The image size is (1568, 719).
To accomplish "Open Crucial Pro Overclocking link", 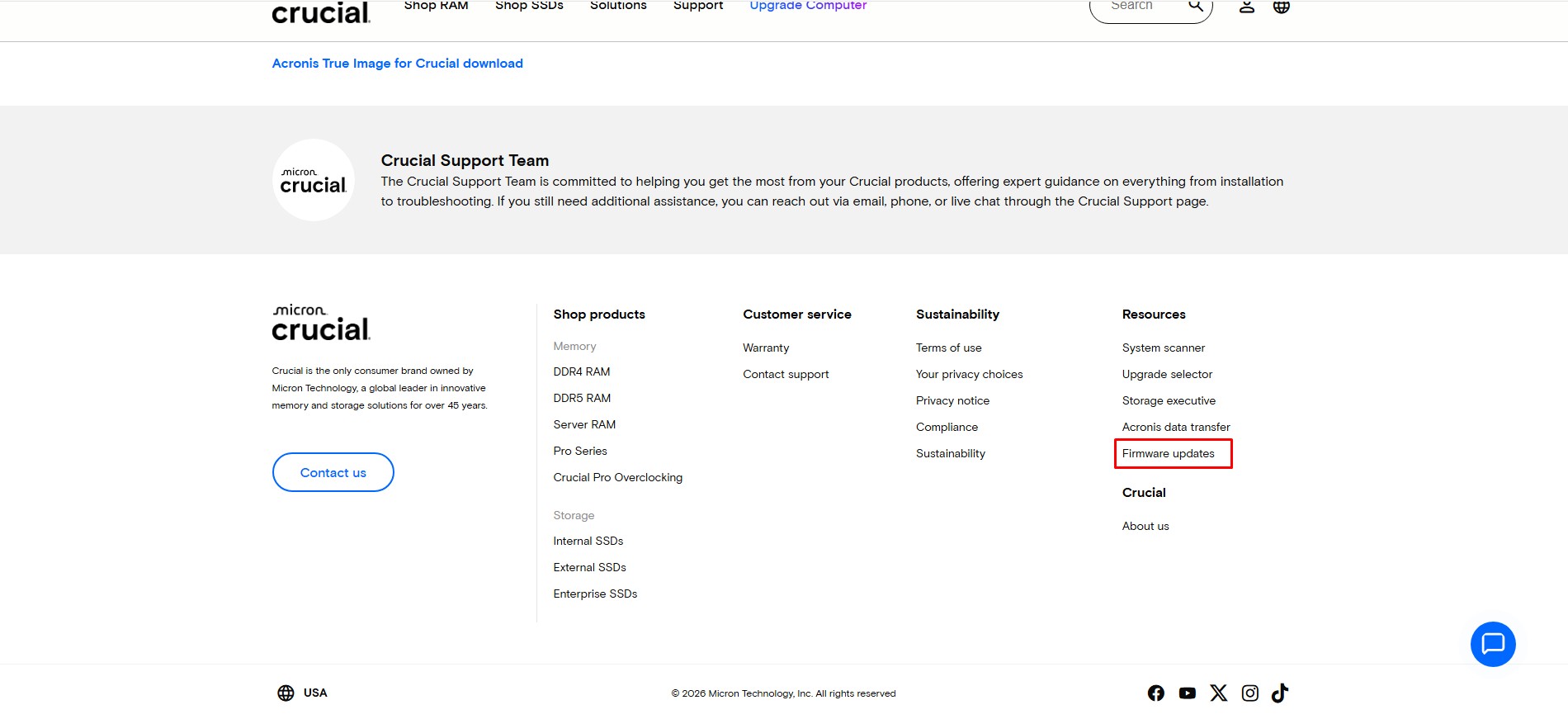I will pos(618,478).
